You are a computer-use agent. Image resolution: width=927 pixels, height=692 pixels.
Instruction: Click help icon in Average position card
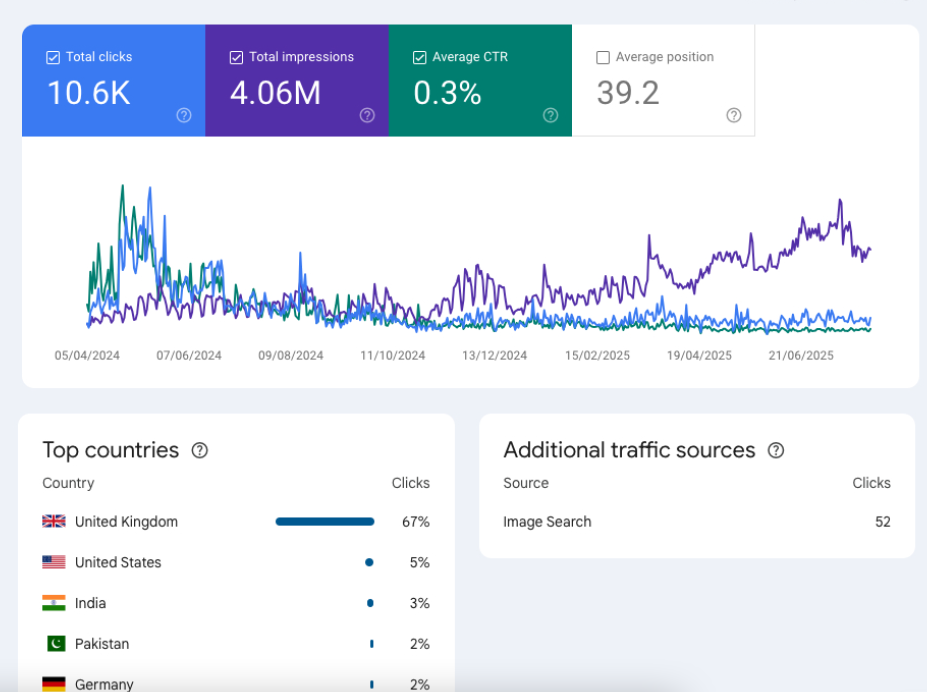(x=734, y=115)
